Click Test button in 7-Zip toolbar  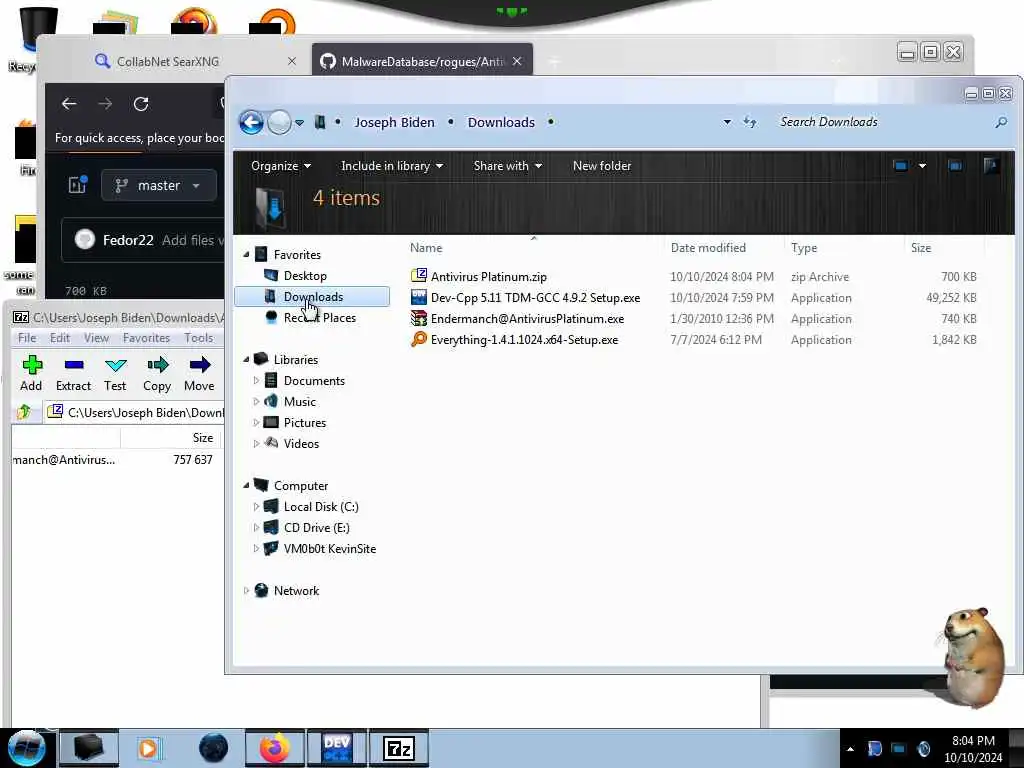pos(115,374)
